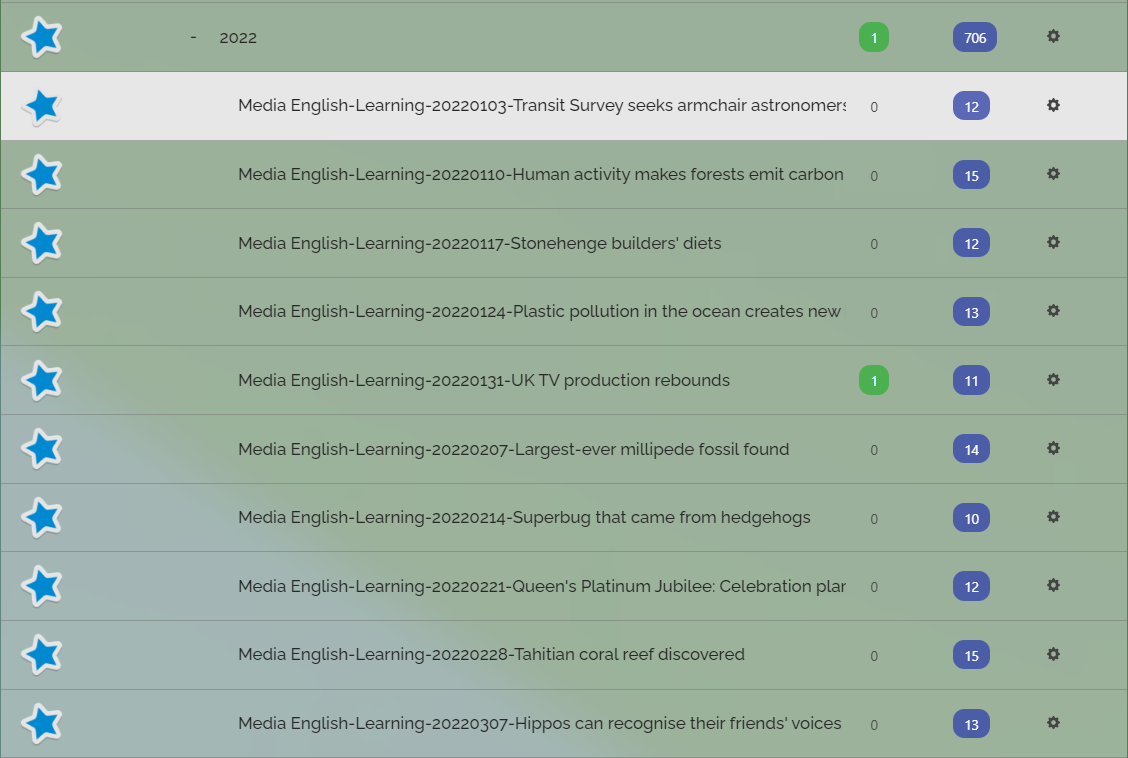Open settings gear for 2022 folder

1053,36
